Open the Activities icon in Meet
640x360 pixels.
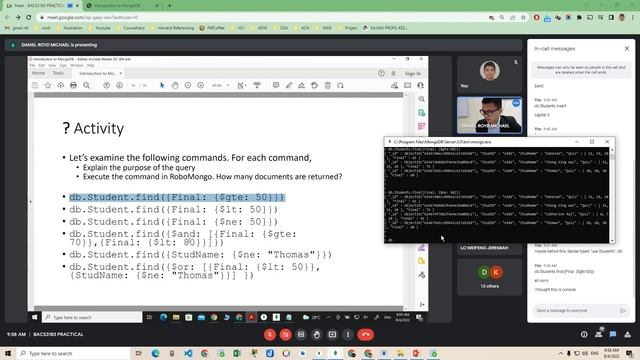coord(627,334)
